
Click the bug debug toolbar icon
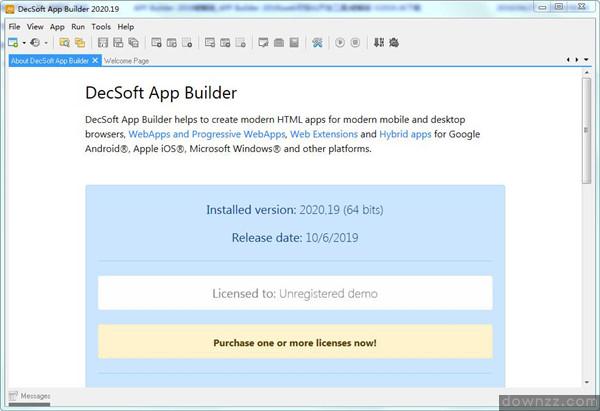(394, 43)
